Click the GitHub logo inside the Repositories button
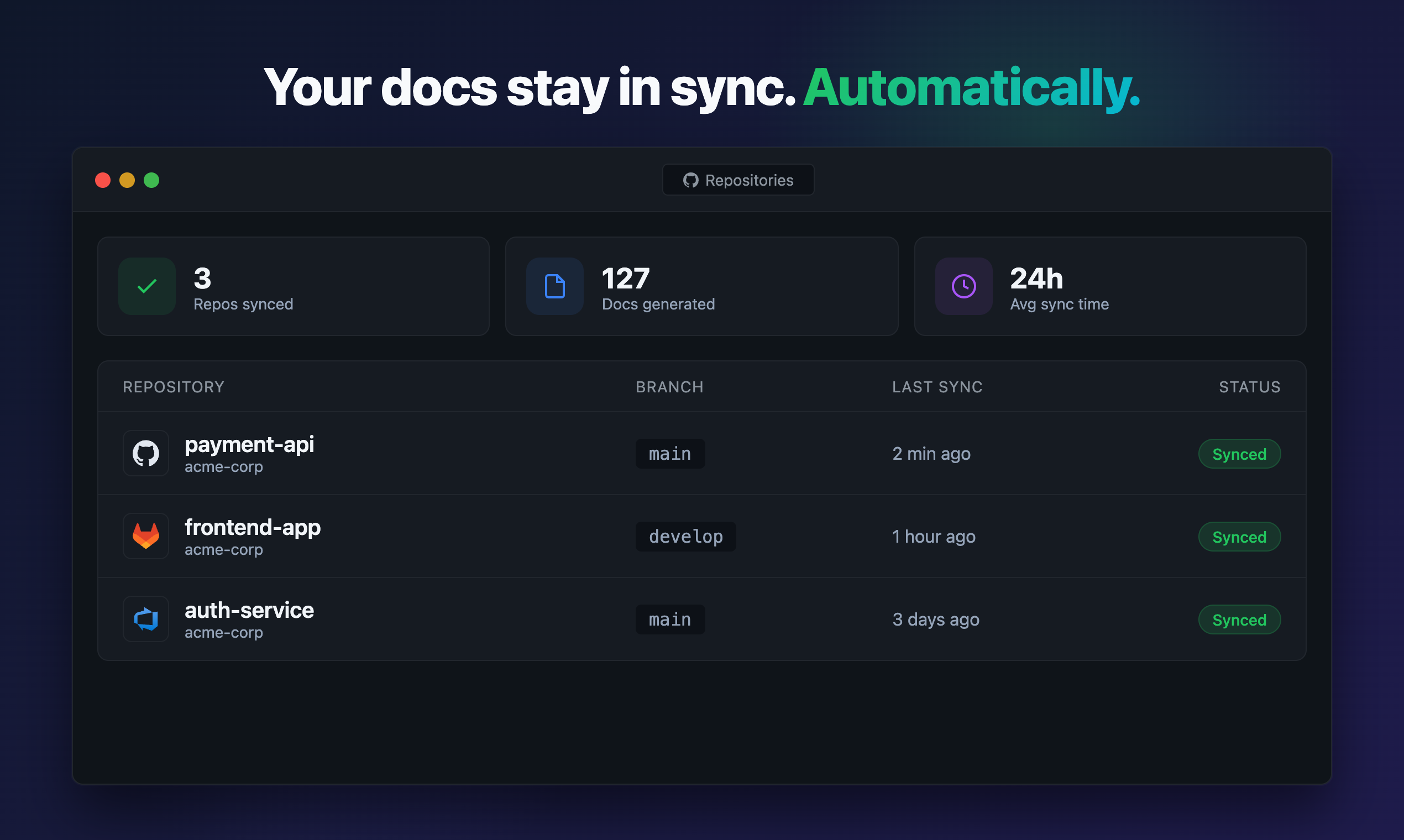Image resolution: width=1404 pixels, height=840 pixels. (690, 180)
